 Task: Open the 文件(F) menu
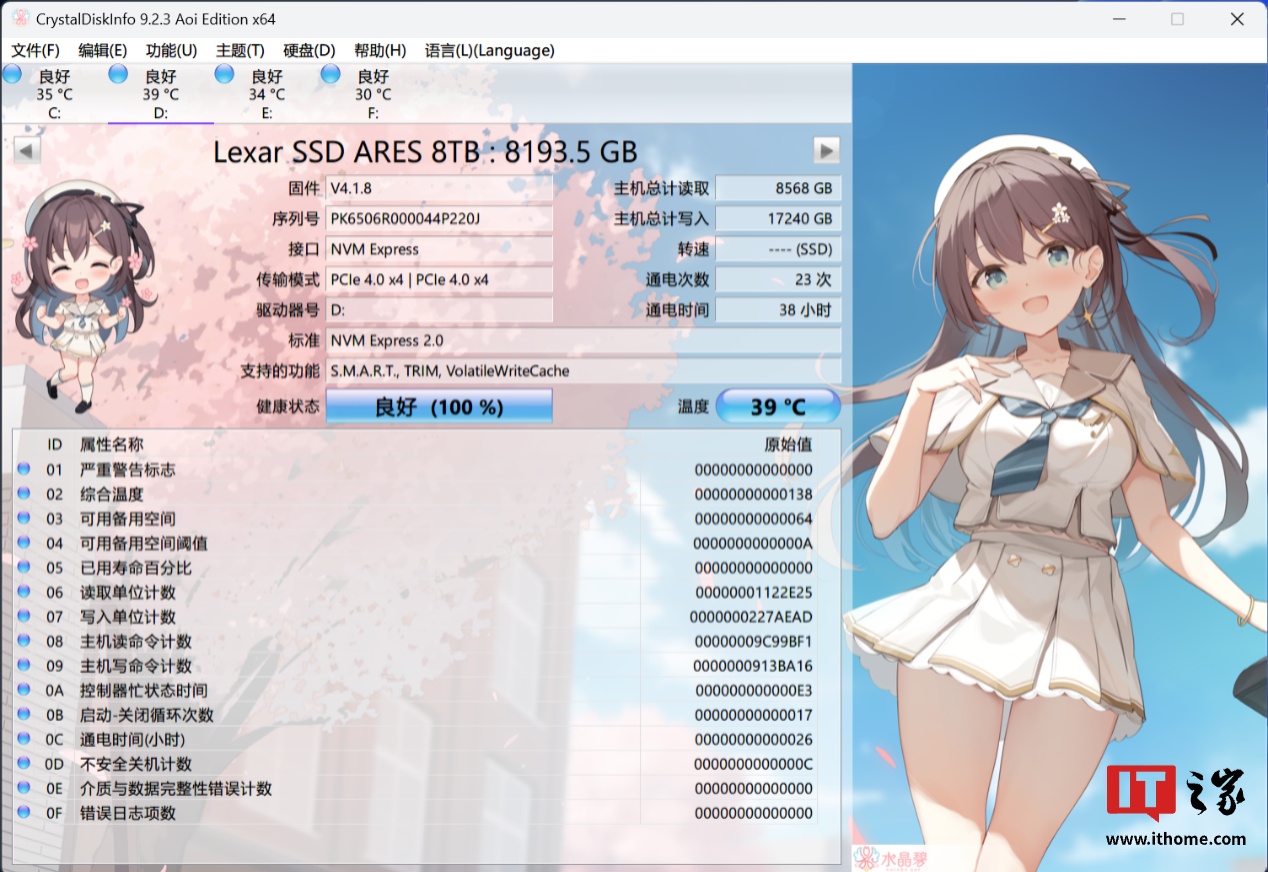[35, 50]
